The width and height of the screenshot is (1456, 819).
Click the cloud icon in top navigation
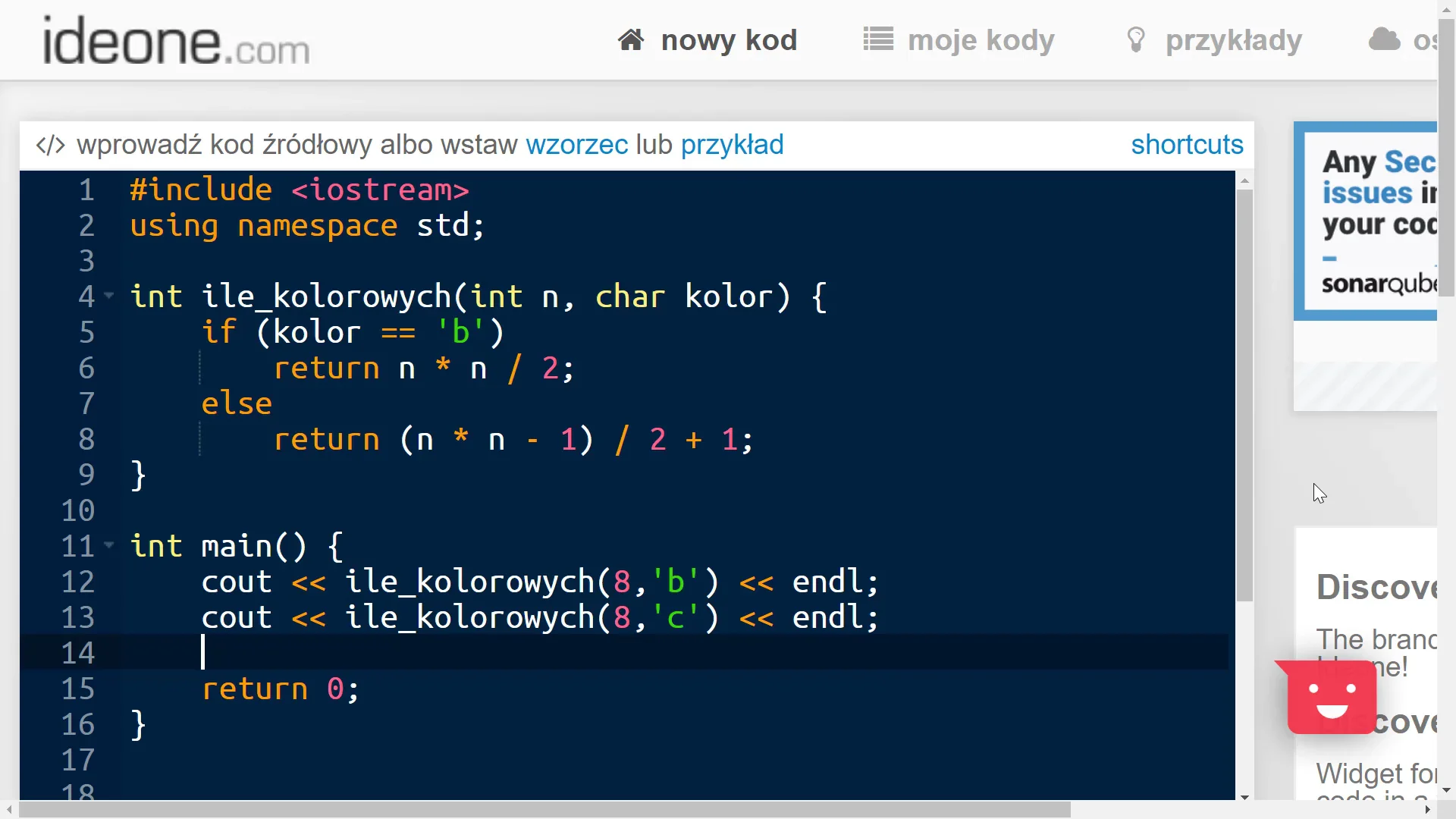pos(1384,39)
